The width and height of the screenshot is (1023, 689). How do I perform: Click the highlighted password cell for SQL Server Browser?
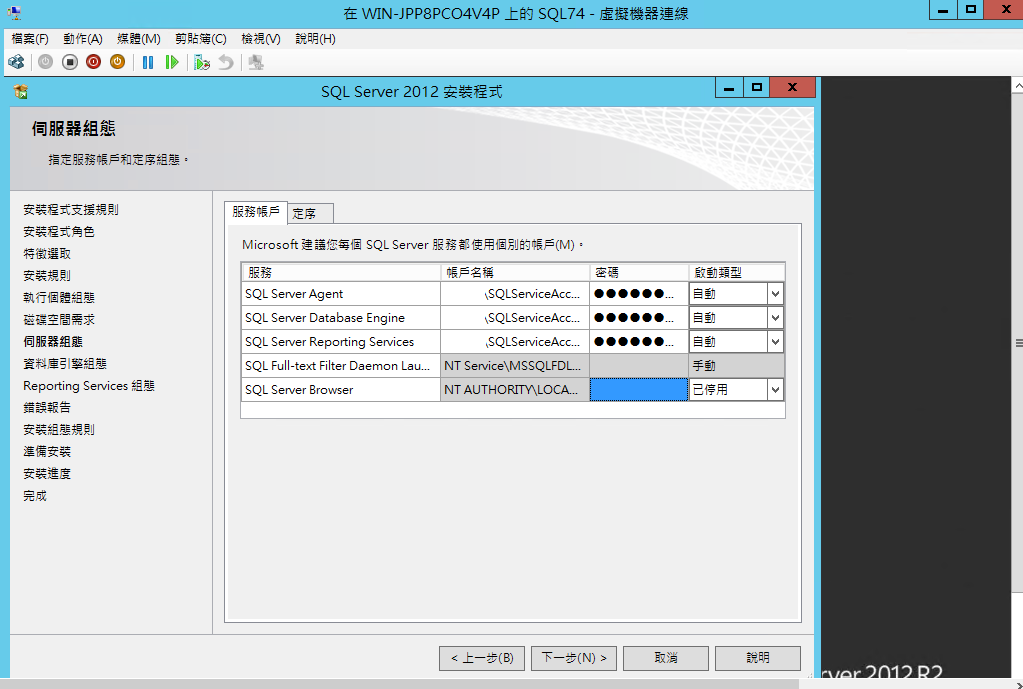(639, 390)
